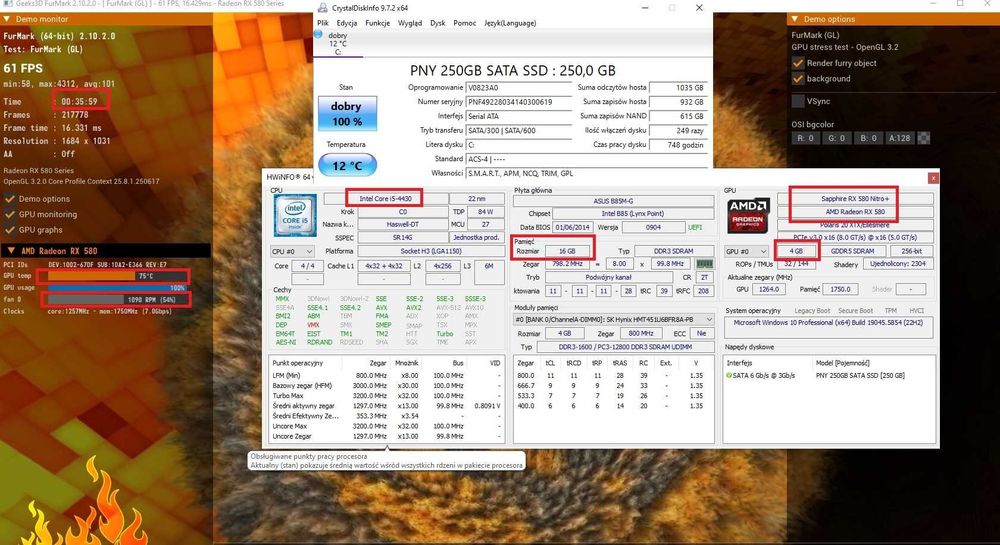This screenshot has width=1000, height=545.
Task: Collapse the AMD Radeon RX 580 section
Action: pyautogui.click(x=11, y=251)
